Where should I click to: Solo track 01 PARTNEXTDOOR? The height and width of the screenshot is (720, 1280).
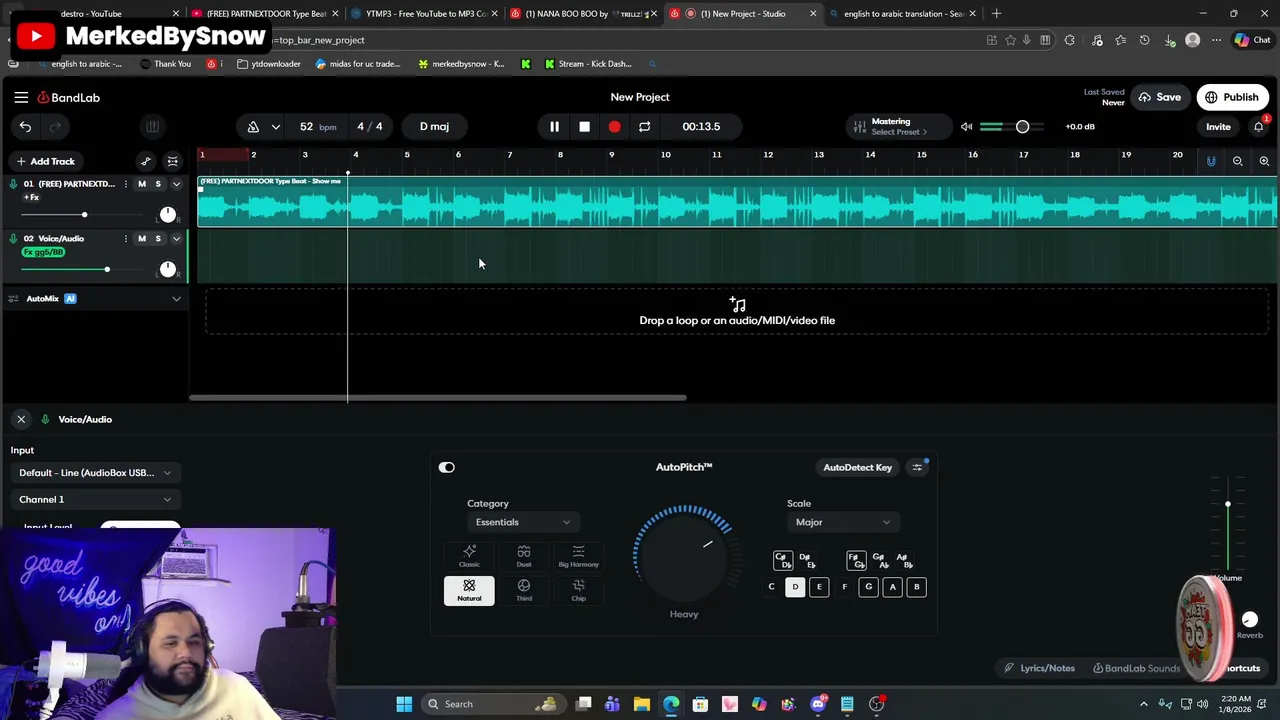pyautogui.click(x=157, y=184)
